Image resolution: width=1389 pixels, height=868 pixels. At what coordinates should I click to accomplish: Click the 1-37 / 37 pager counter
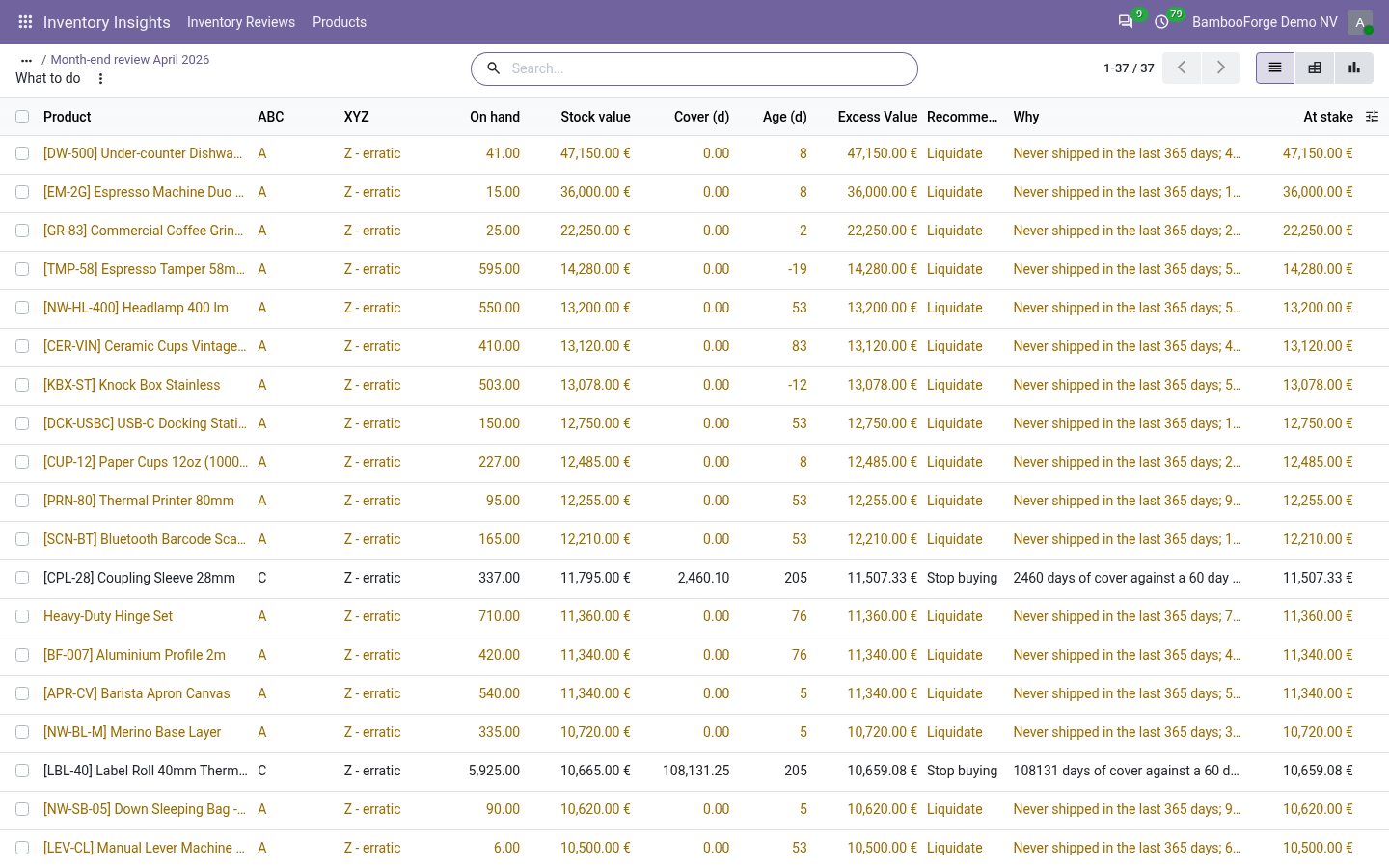tap(1129, 68)
